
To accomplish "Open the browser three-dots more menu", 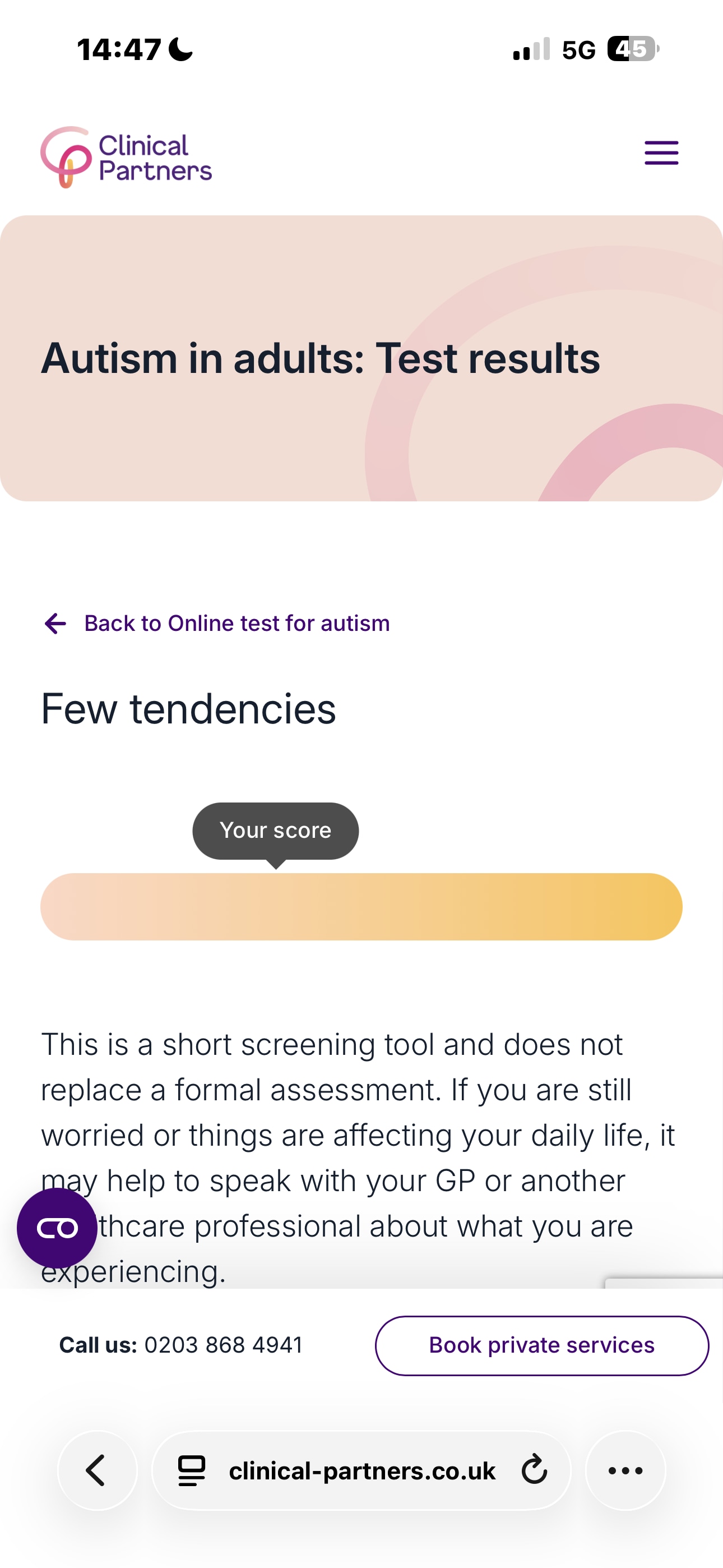I will pyautogui.click(x=625, y=1470).
